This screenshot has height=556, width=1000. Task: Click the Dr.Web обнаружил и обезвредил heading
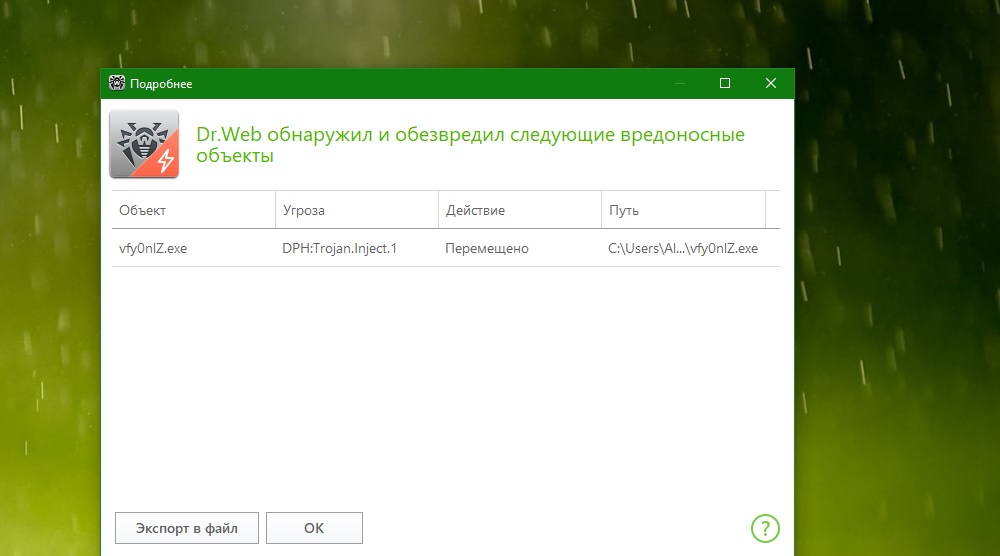pyautogui.click(x=470, y=145)
